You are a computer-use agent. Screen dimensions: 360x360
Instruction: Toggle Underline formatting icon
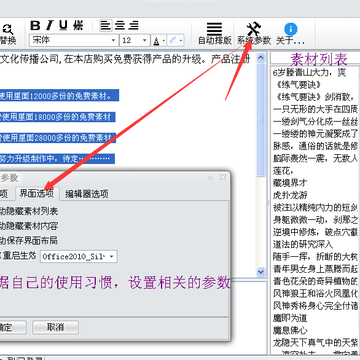click(63, 25)
